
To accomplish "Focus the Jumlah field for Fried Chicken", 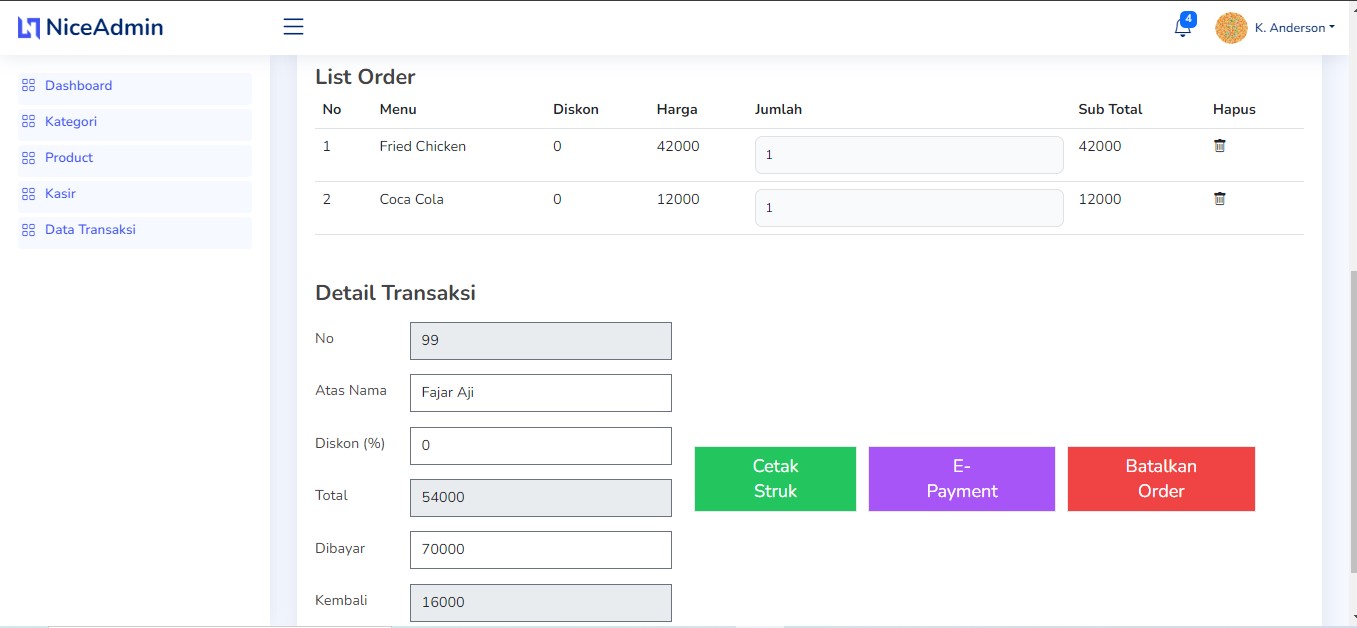I will pyautogui.click(x=908, y=154).
